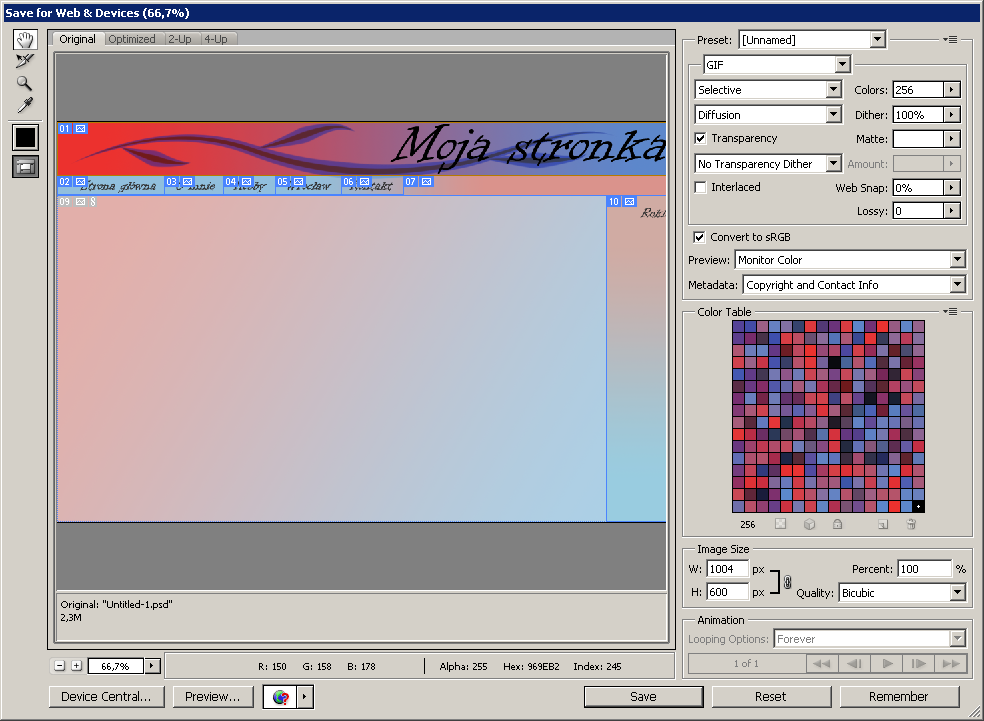This screenshot has height=721, width=984.
Task: Switch to the Optimized tab
Action: tap(132, 39)
